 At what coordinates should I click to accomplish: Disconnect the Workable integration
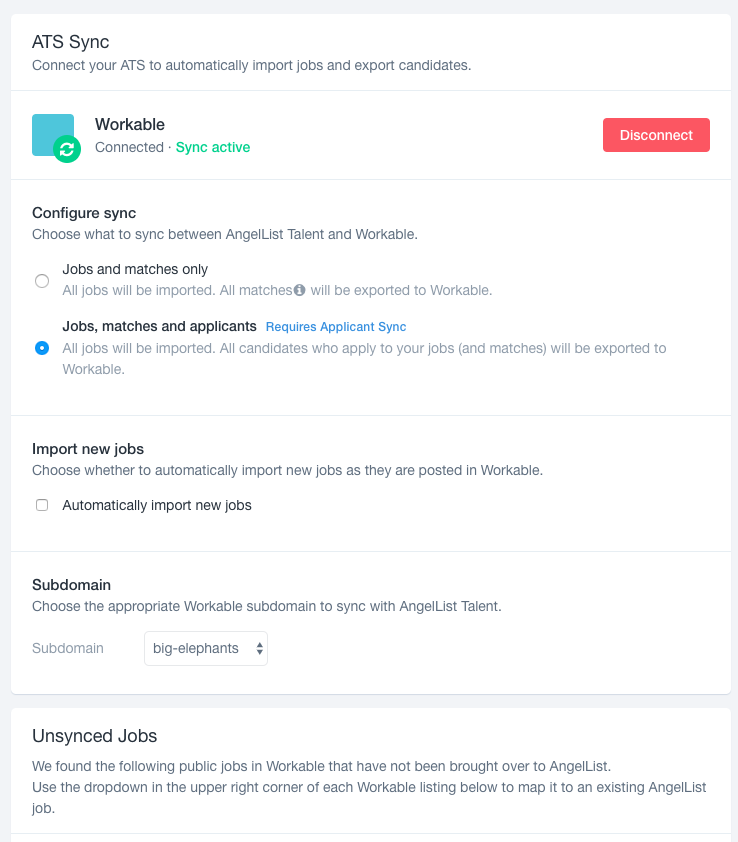[x=656, y=135]
